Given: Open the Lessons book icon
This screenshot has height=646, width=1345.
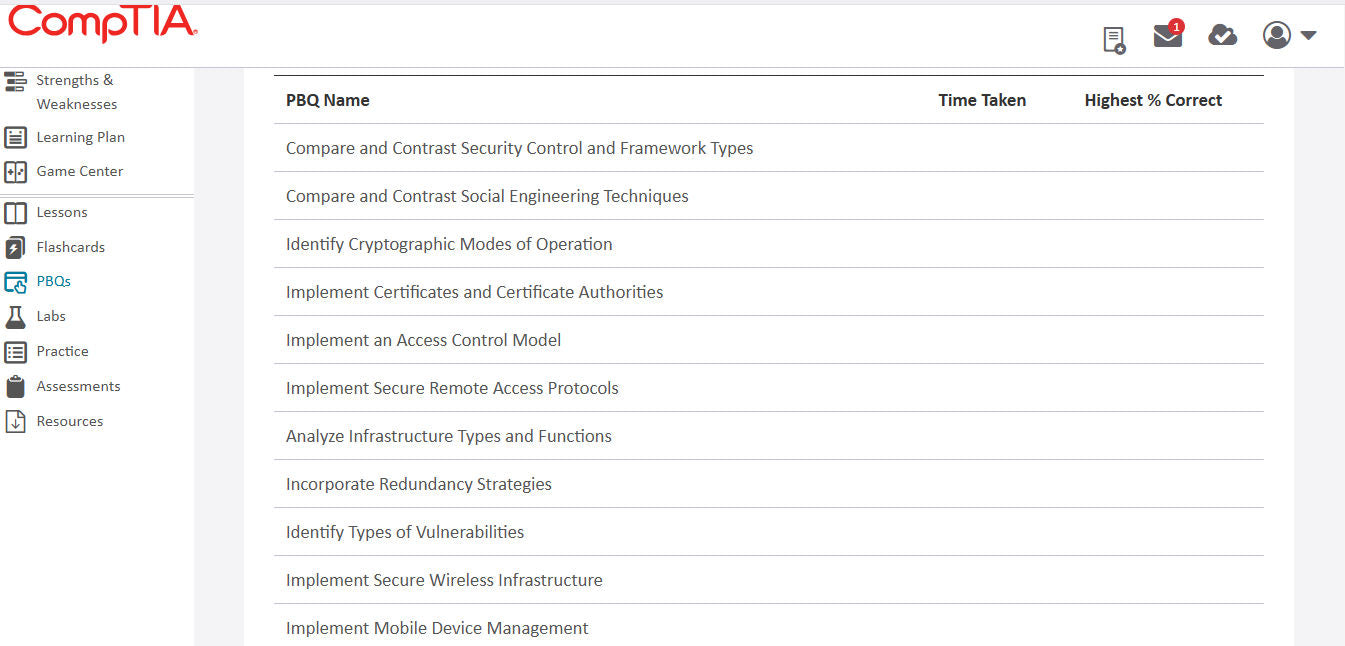Looking at the screenshot, I should (x=14, y=212).
